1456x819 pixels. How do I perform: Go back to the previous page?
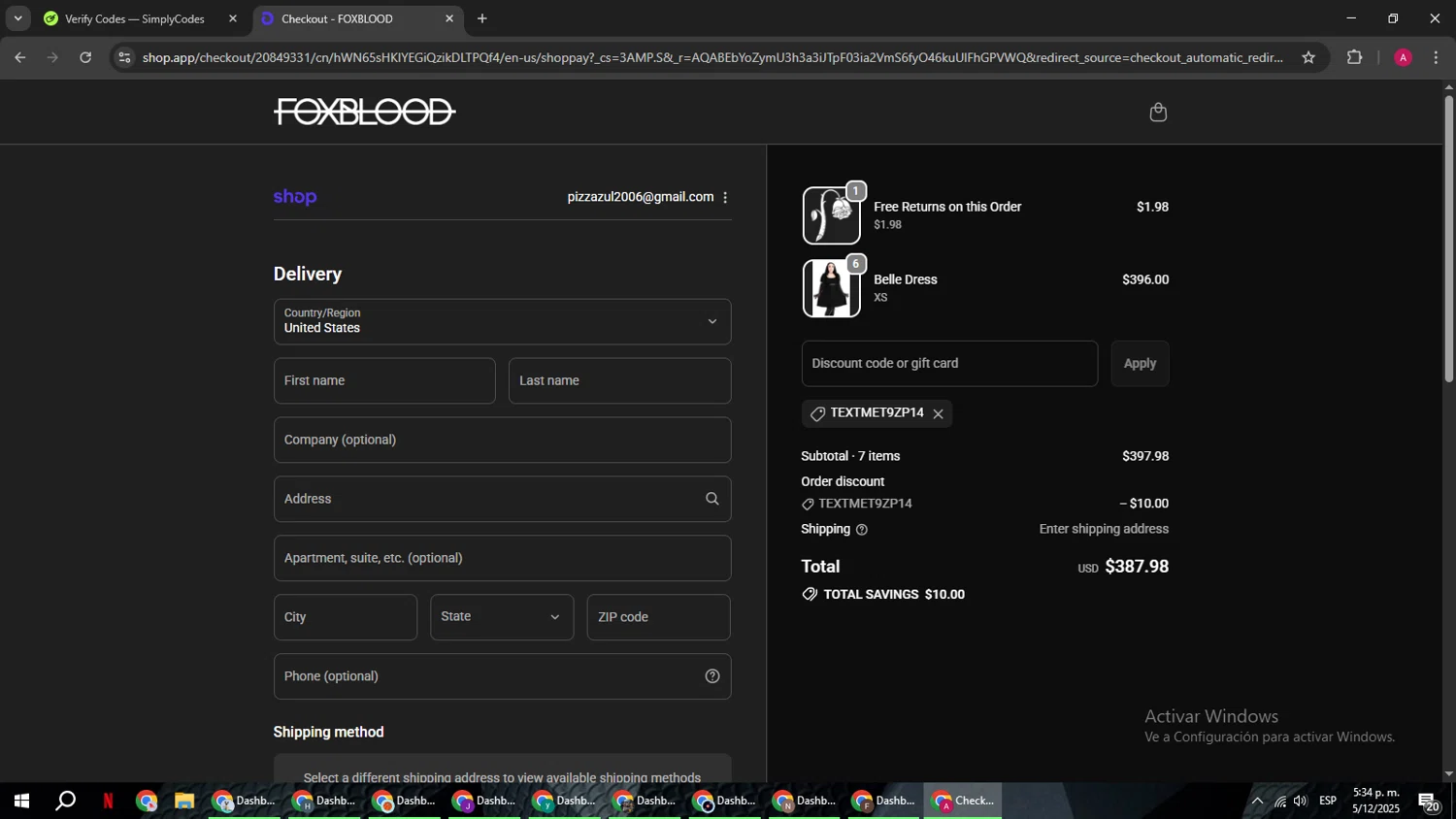pyautogui.click(x=20, y=57)
